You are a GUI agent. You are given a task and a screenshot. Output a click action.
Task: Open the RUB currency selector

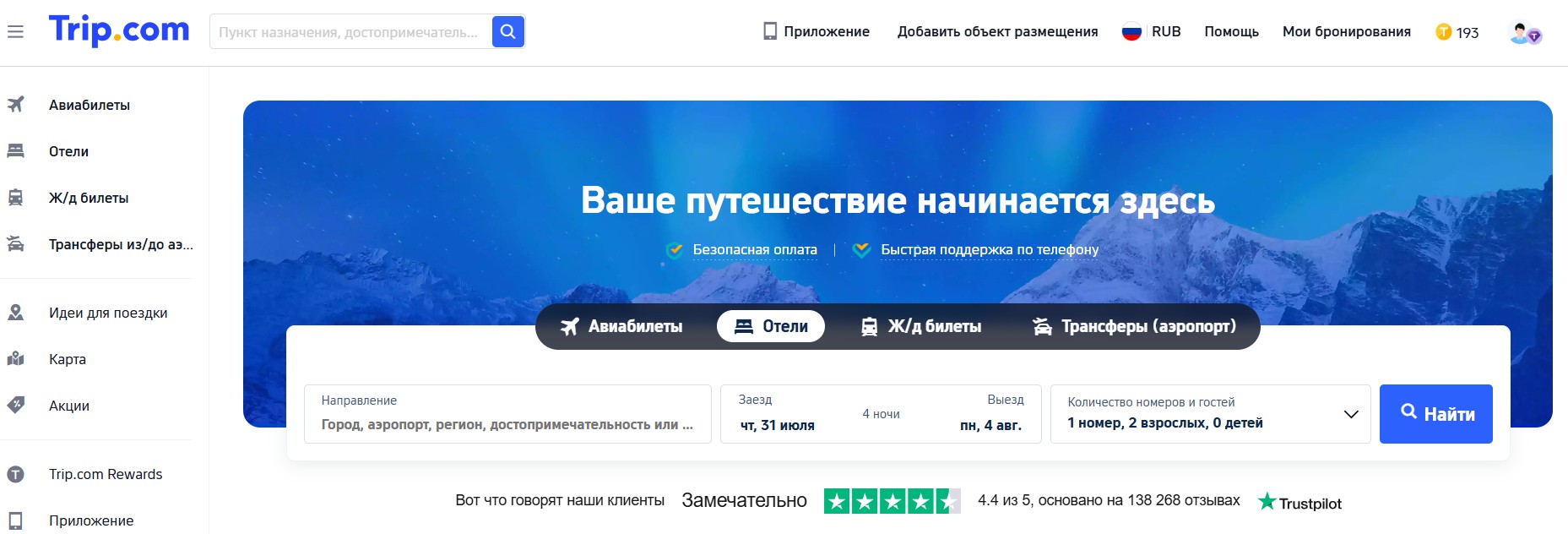pyautogui.click(x=1166, y=31)
